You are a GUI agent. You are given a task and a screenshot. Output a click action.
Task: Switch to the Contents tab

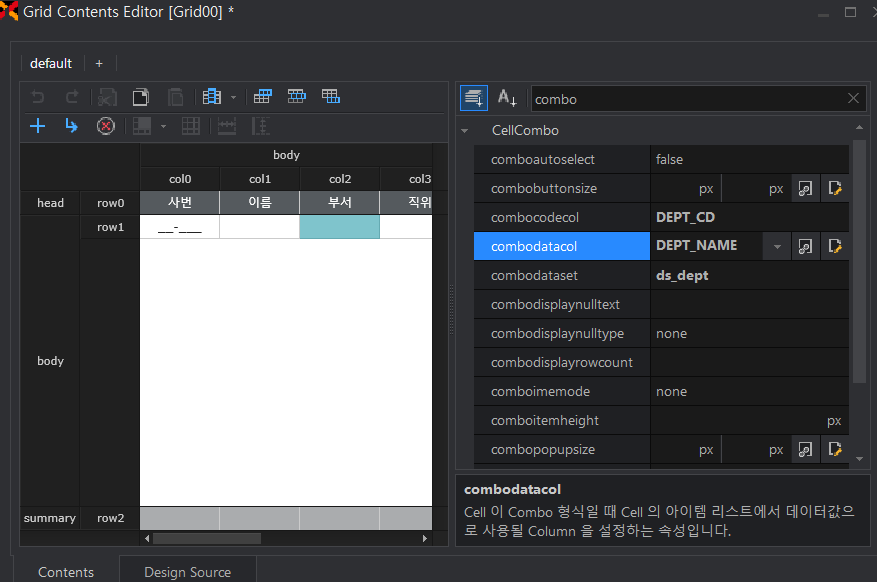click(66, 572)
